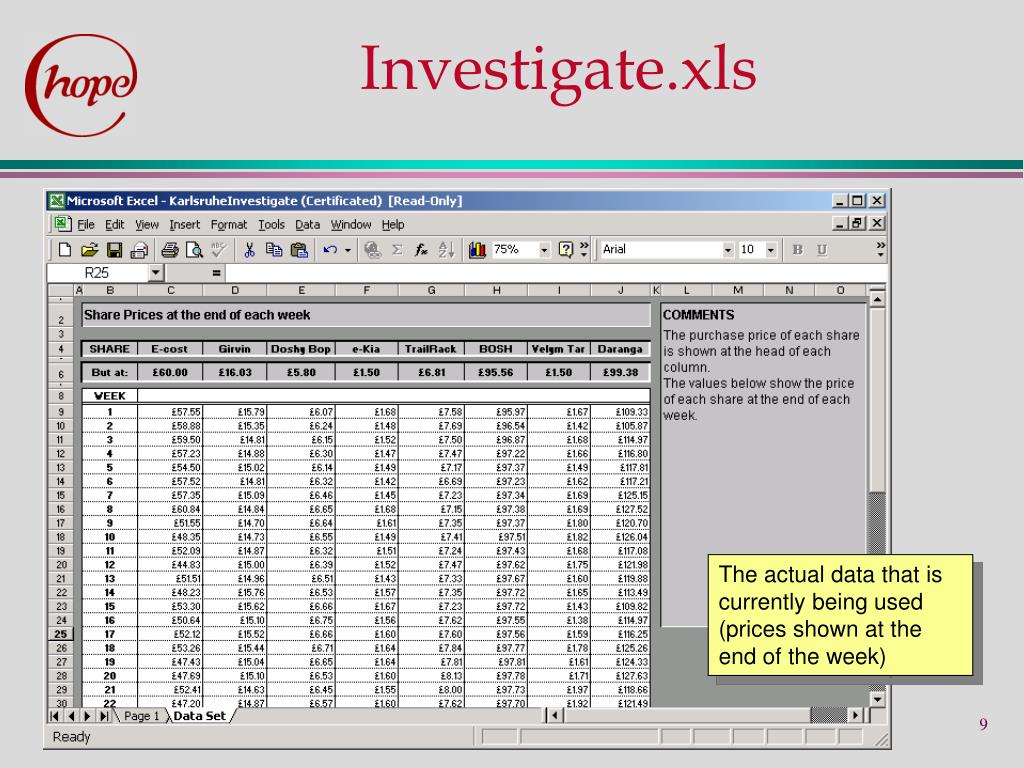The image size is (1024, 768).
Task: Select column C header
Action: [x=170, y=291]
